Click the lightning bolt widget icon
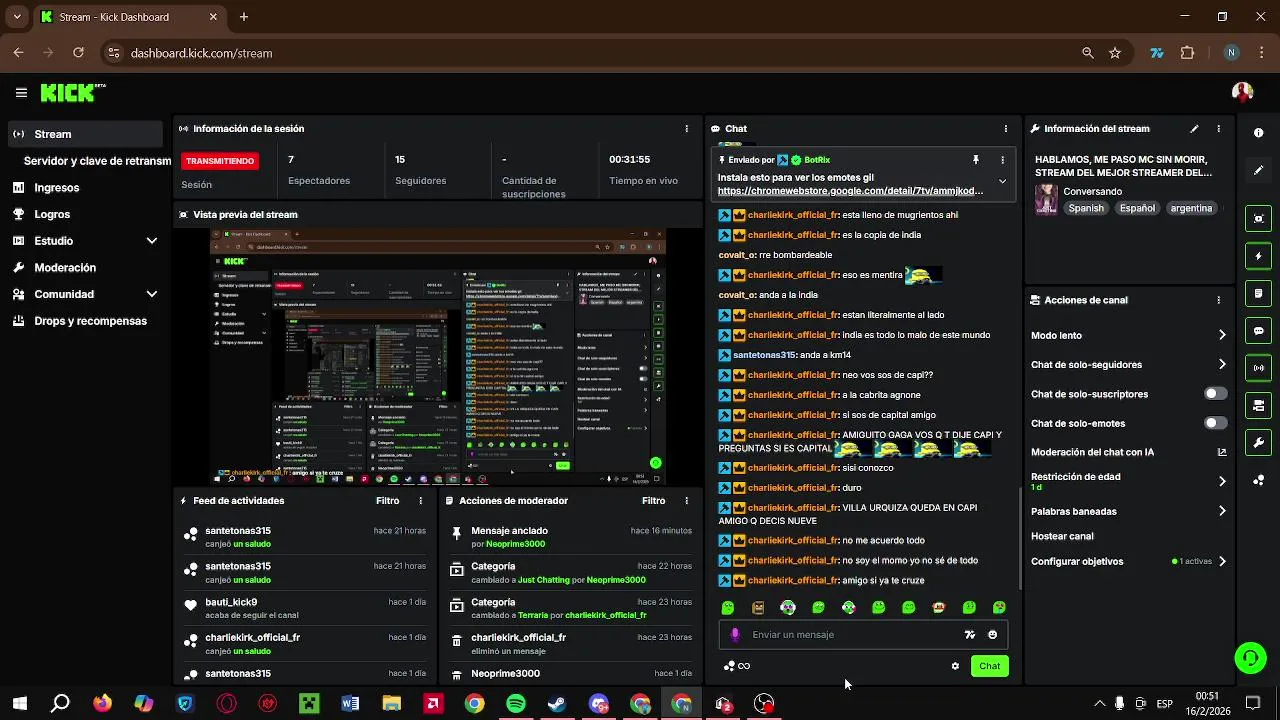Screen dimensions: 1280x720 pyautogui.click(x=1258, y=256)
